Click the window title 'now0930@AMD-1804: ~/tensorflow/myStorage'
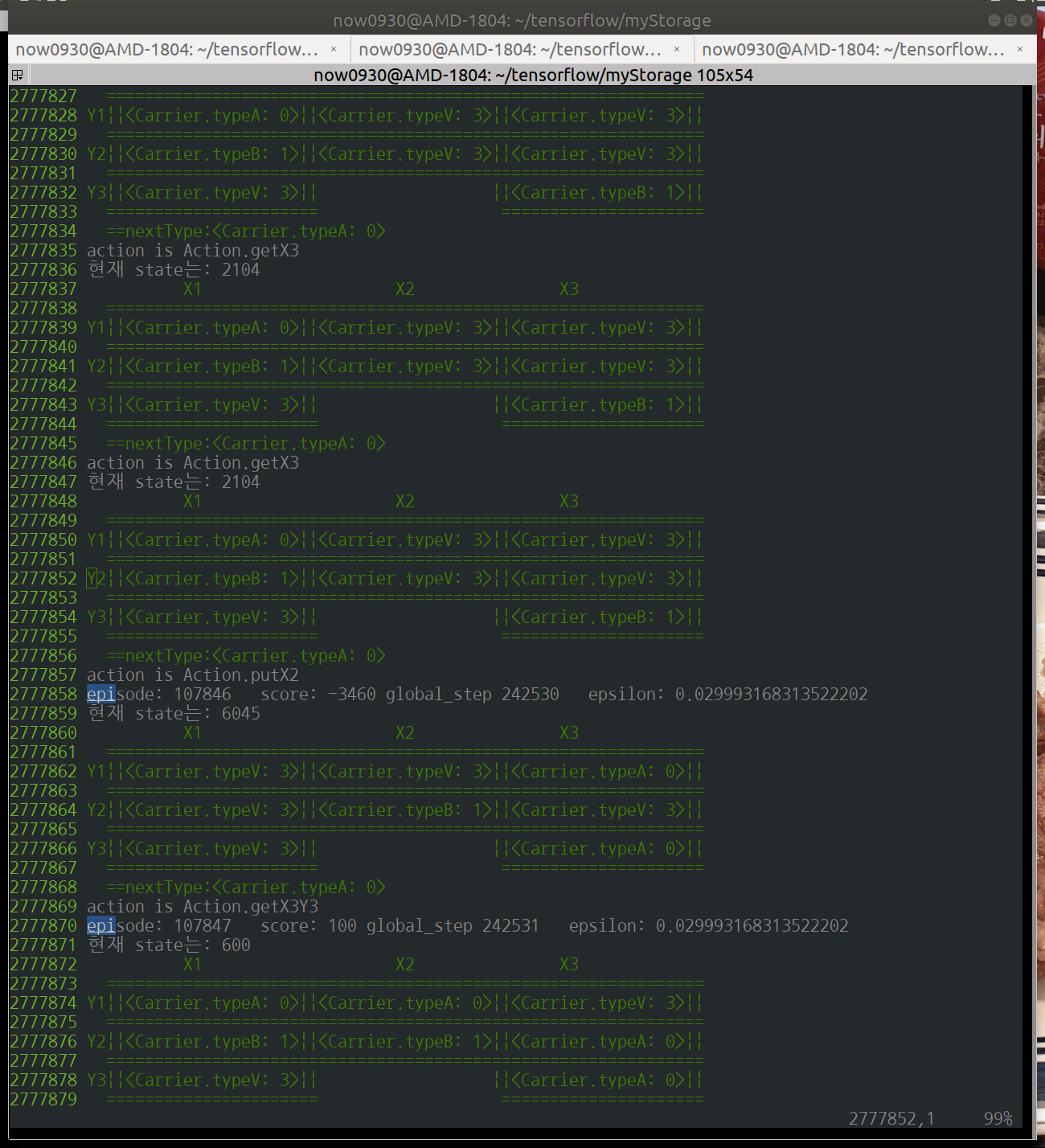The height and width of the screenshot is (1148, 1045). 522,20
